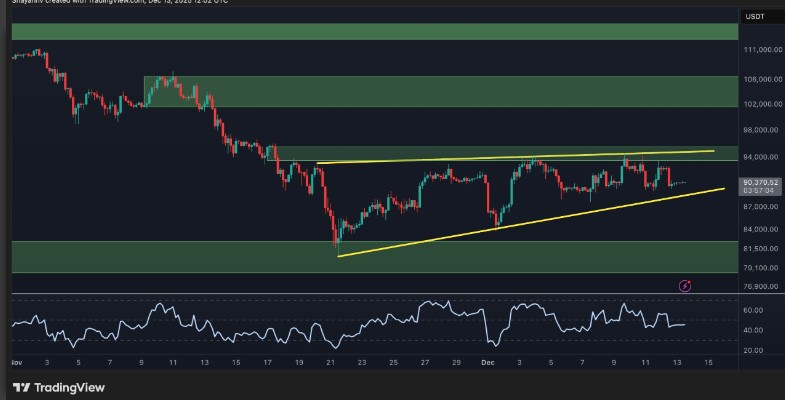
Task: Click the 76,900.00 price axis label
Action: tap(761, 287)
